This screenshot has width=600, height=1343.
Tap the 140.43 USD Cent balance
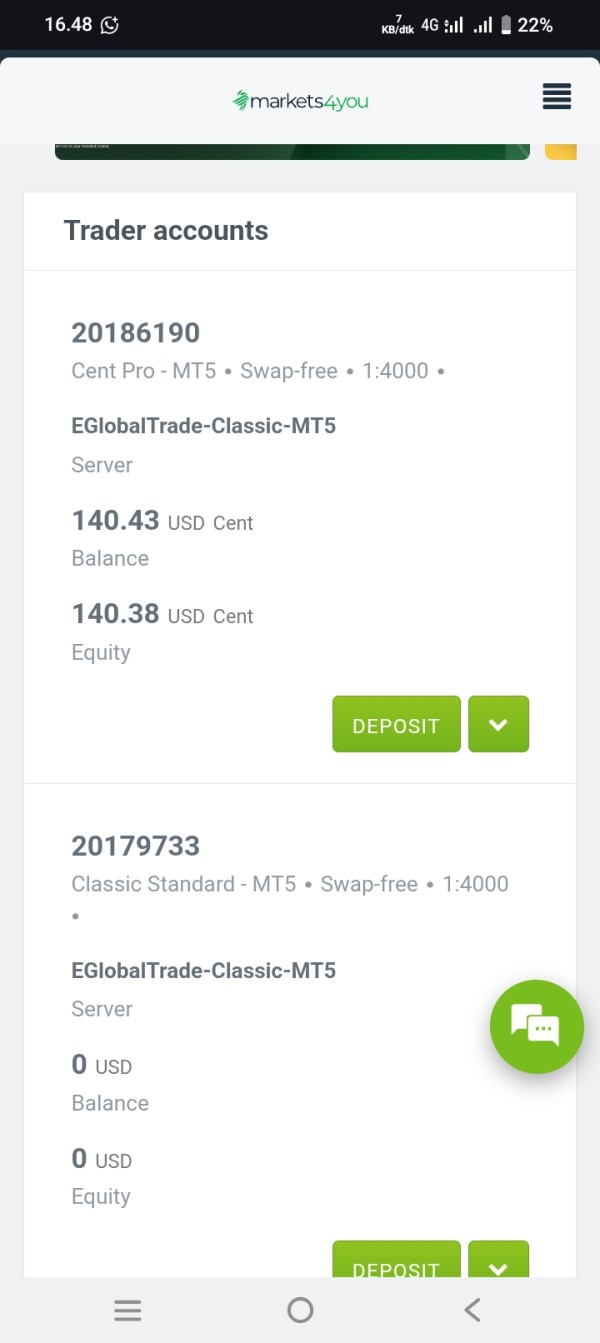click(x=162, y=521)
